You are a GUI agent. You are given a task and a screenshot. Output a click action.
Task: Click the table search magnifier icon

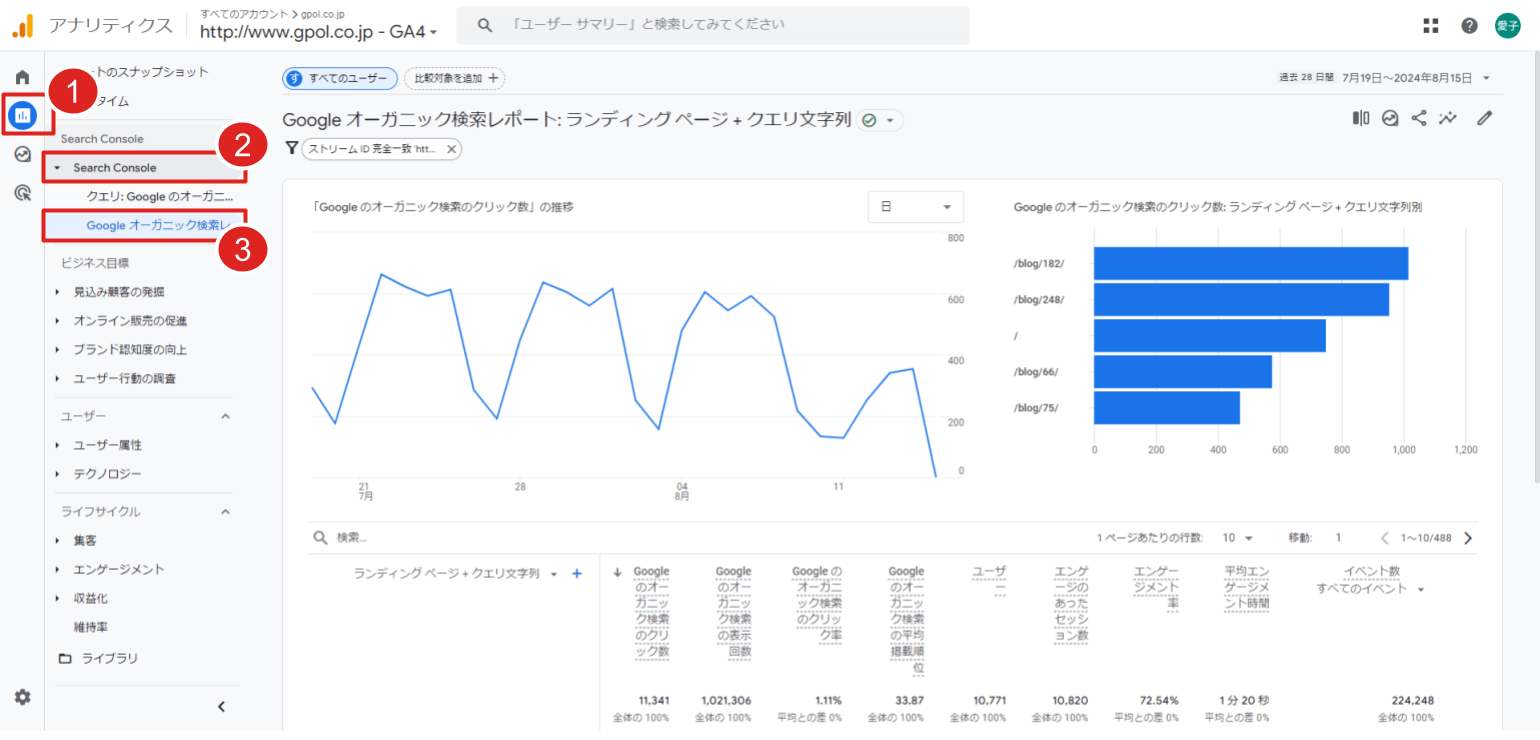pyautogui.click(x=321, y=538)
